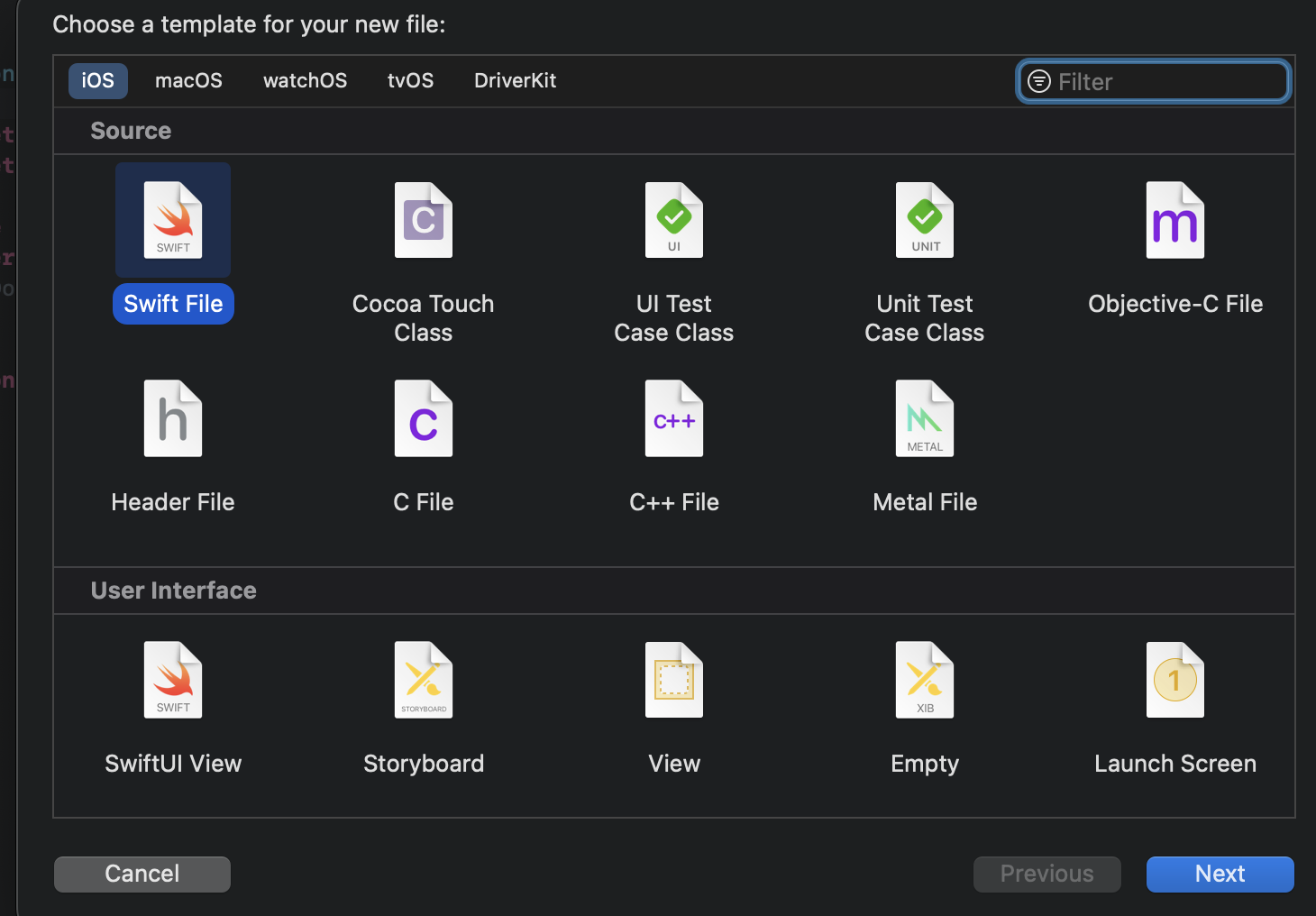Pick the UI Test Case Class icon
This screenshot has width=1316, height=916.
click(x=674, y=220)
